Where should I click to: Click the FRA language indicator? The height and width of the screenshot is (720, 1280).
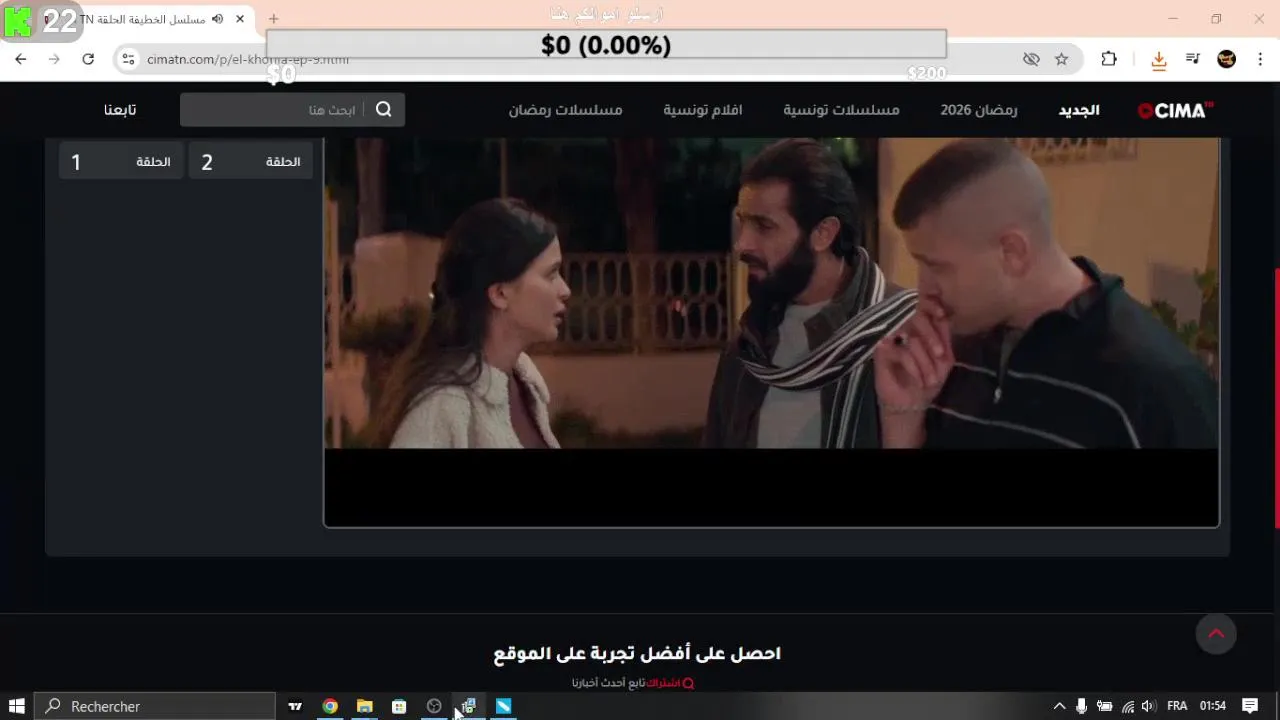tap(1177, 706)
